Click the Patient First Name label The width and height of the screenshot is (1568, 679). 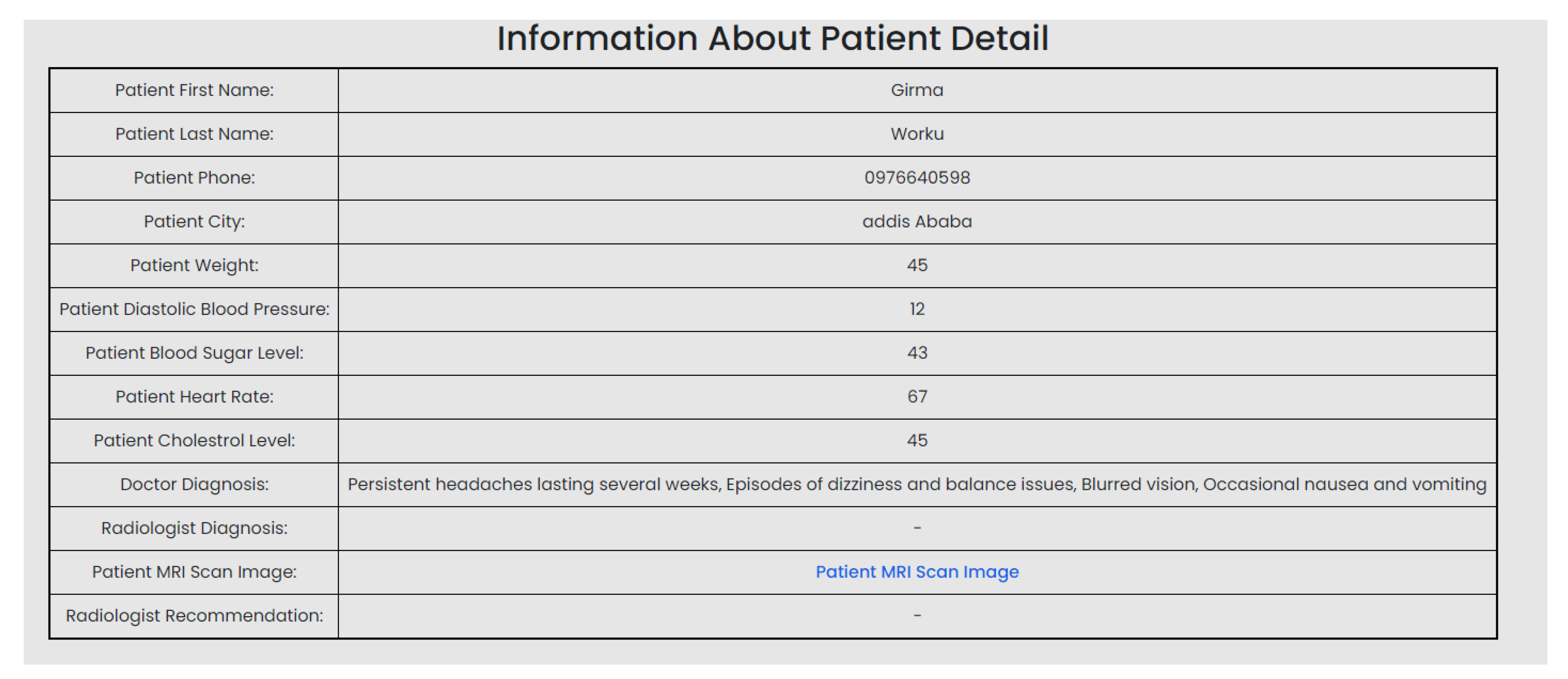point(194,90)
